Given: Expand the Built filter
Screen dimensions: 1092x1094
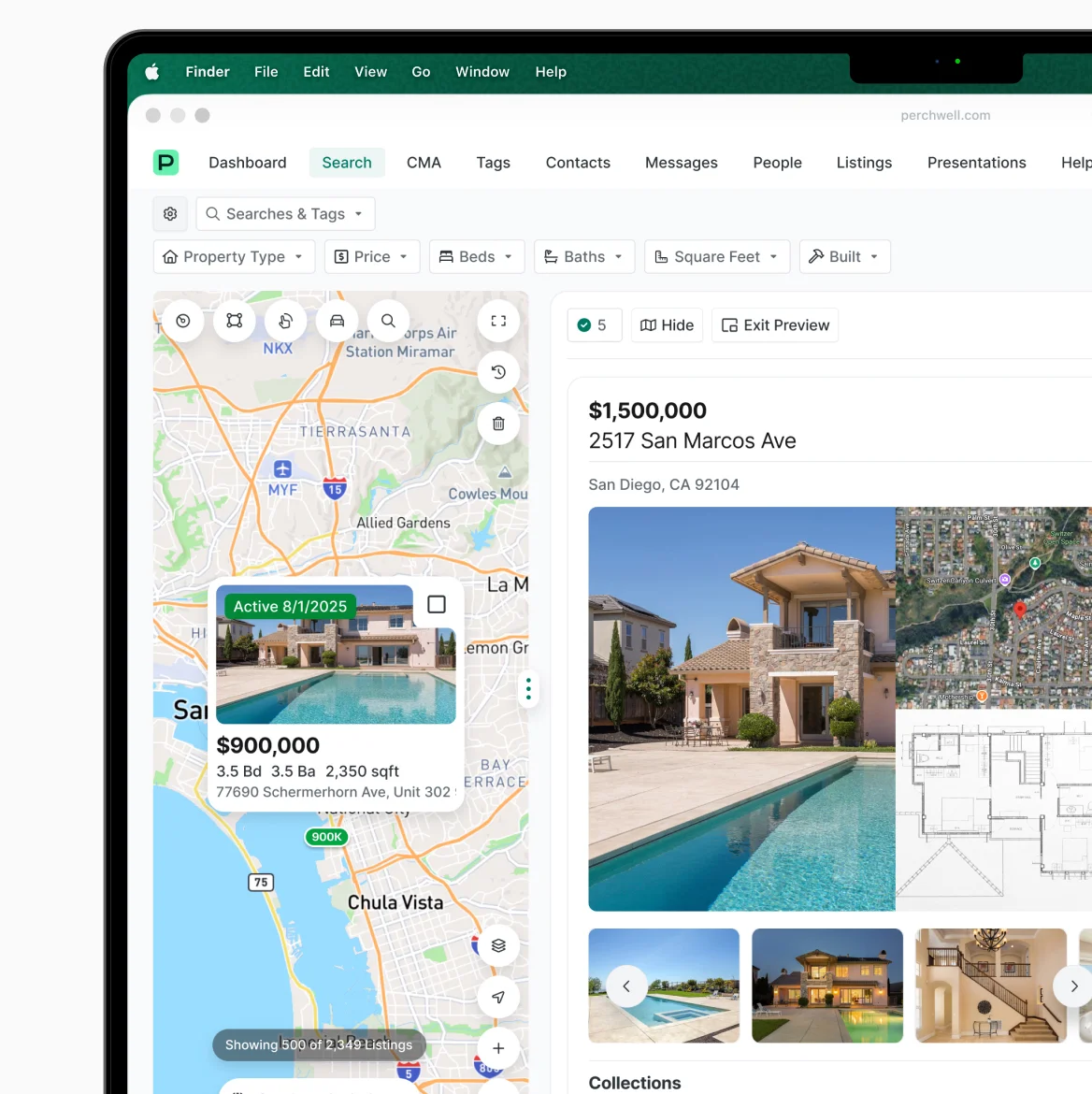Looking at the screenshot, I should (x=844, y=257).
